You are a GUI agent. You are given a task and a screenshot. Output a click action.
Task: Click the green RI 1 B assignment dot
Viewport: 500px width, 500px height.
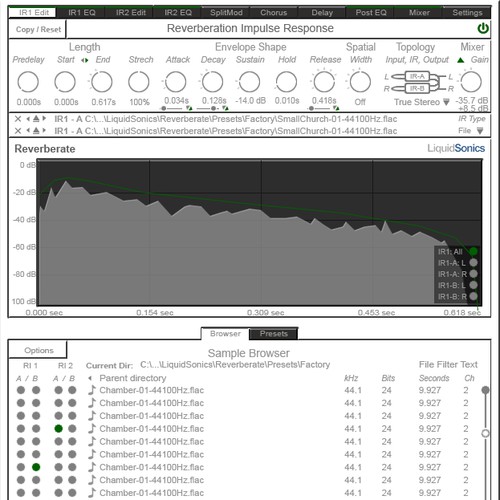pyautogui.click(x=36, y=467)
